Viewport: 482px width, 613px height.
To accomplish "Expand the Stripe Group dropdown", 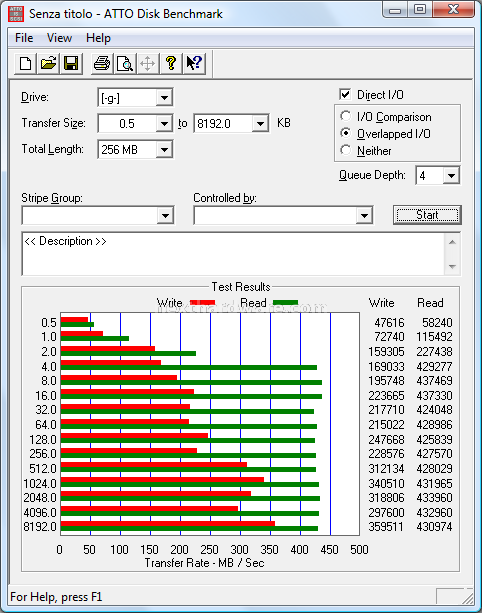I will pos(165,215).
